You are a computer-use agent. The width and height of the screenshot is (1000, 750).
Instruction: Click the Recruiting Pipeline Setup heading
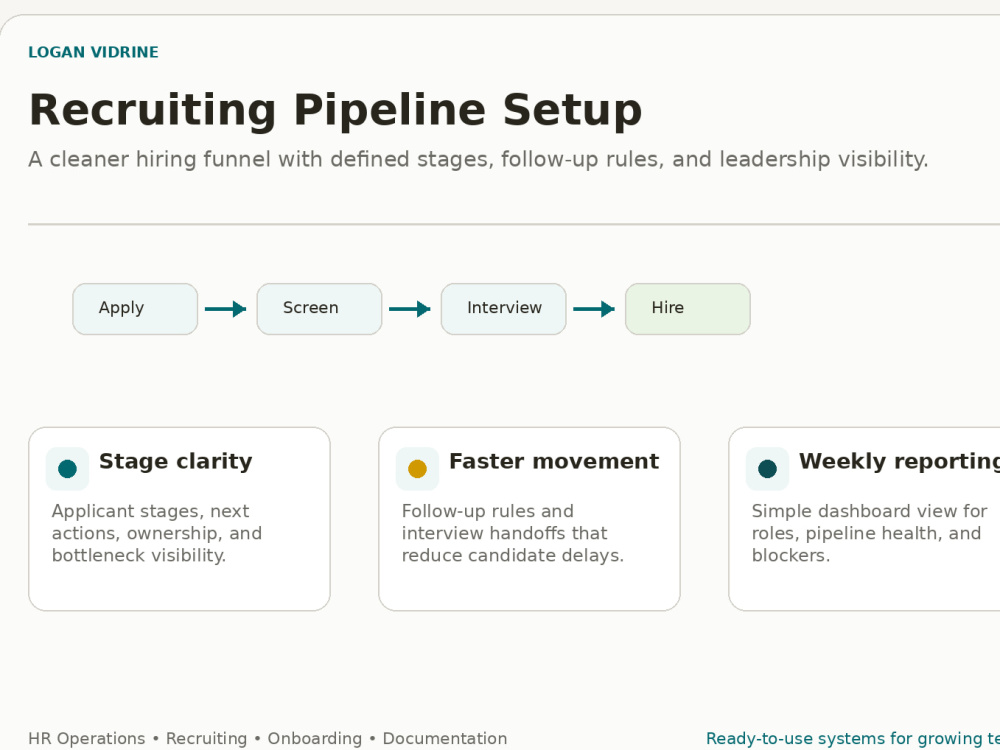pyautogui.click(x=335, y=110)
